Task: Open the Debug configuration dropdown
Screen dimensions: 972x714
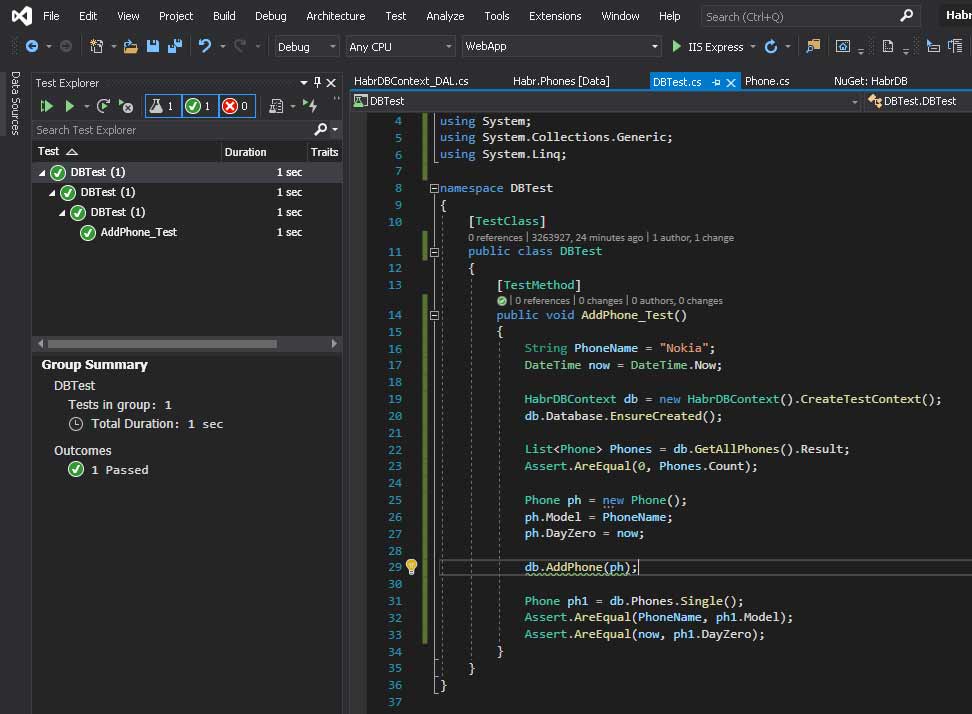Action: 307,47
